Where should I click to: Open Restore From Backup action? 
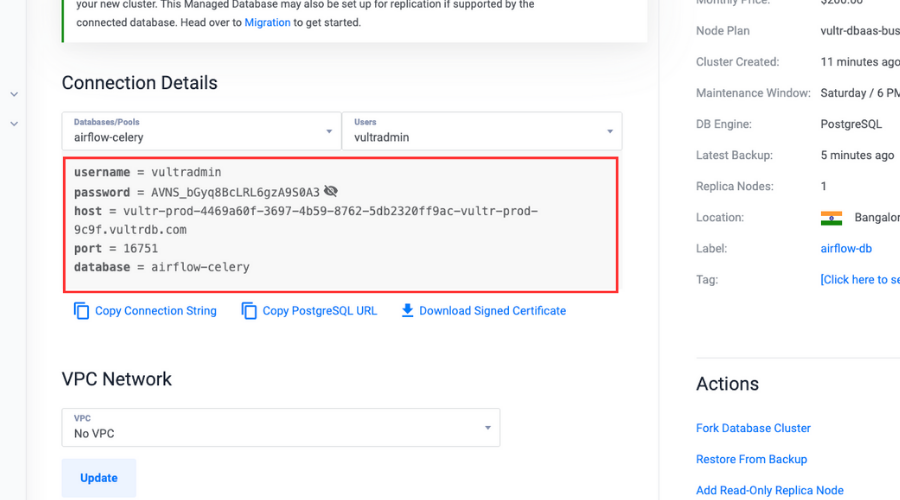coord(751,459)
